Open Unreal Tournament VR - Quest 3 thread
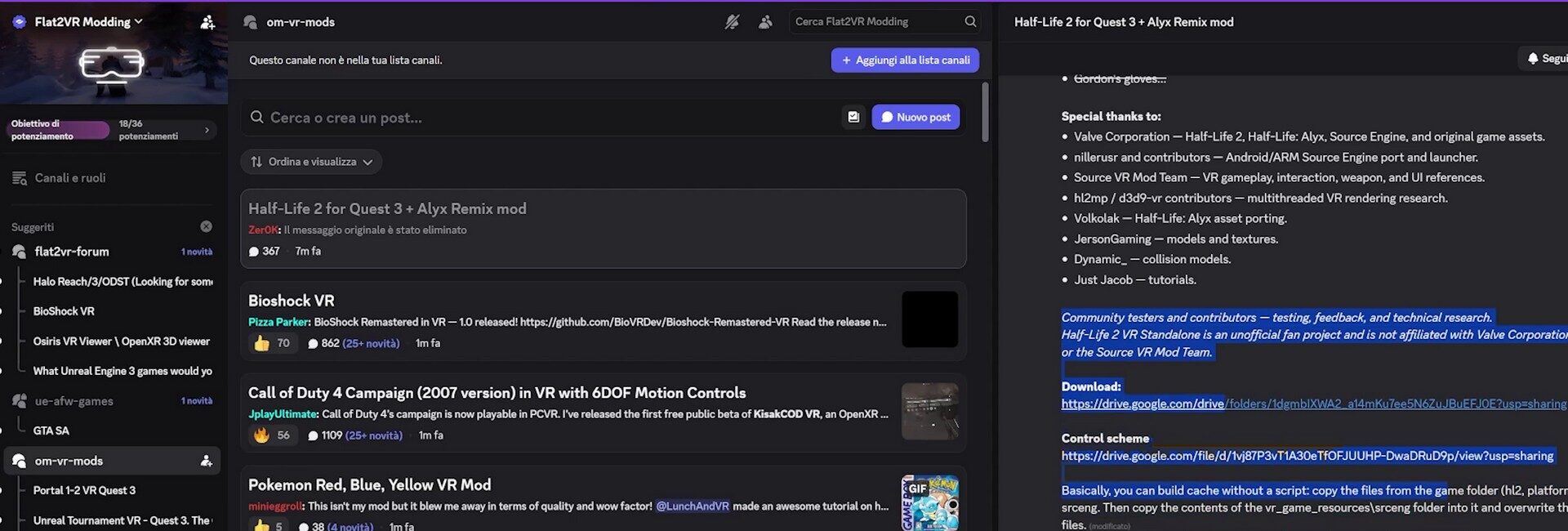This screenshot has width=1568, height=531. [x=121, y=520]
